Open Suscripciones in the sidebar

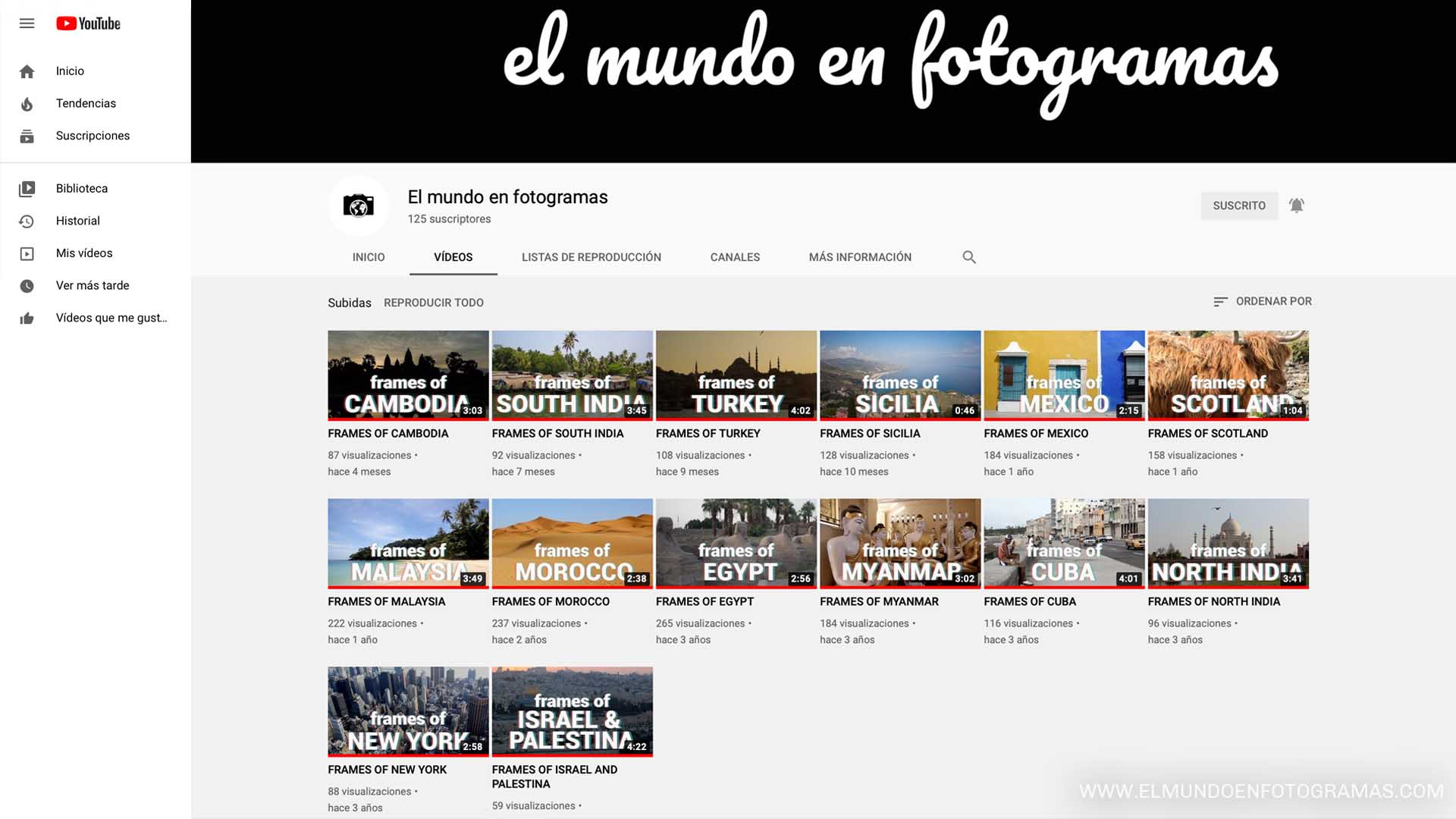(x=93, y=136)
